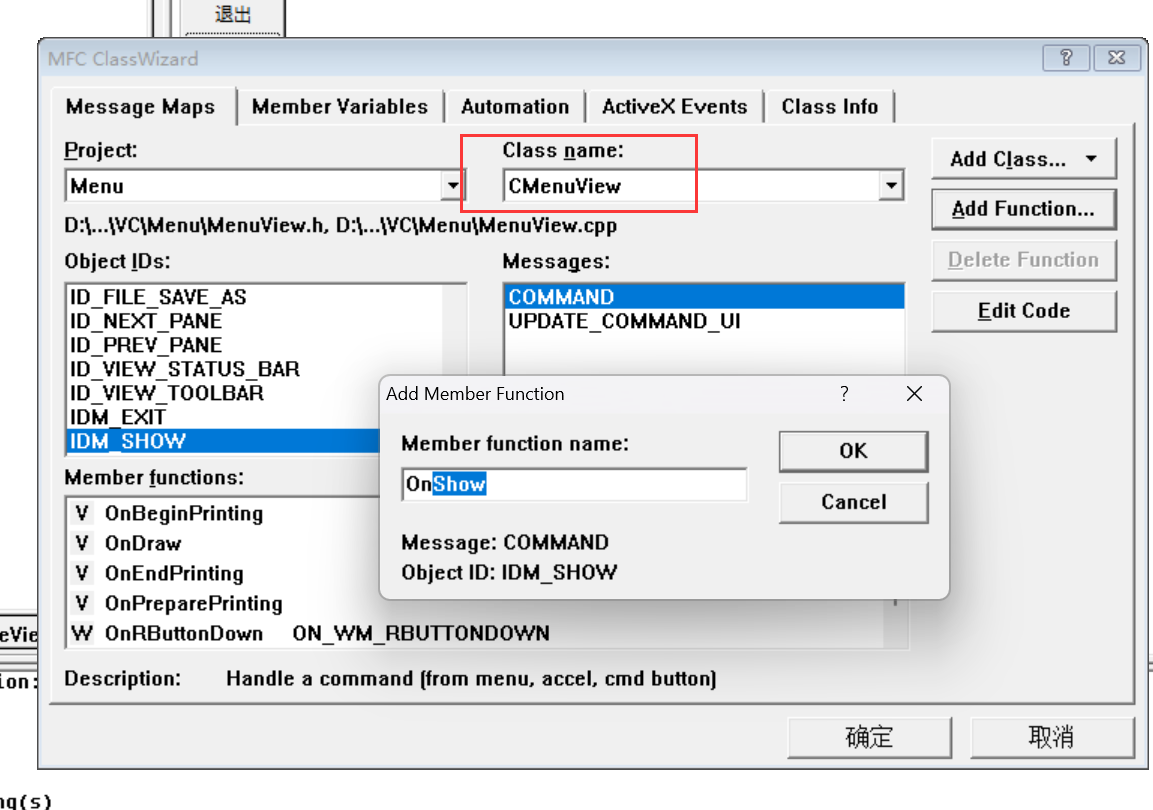Open the Automation tab
The width and height of the screenshot is (1153, 810).
pos(515,107)
